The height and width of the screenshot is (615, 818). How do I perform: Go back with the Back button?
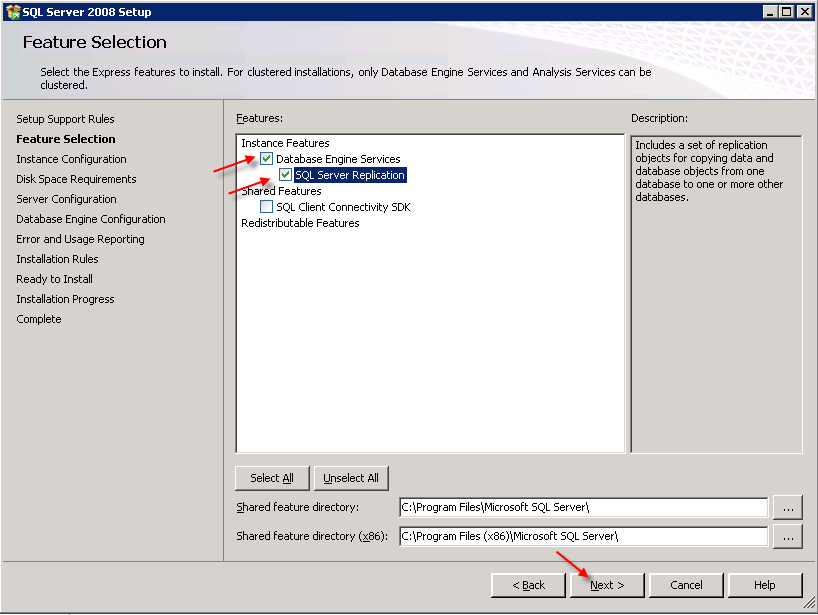tap(528, 585)
